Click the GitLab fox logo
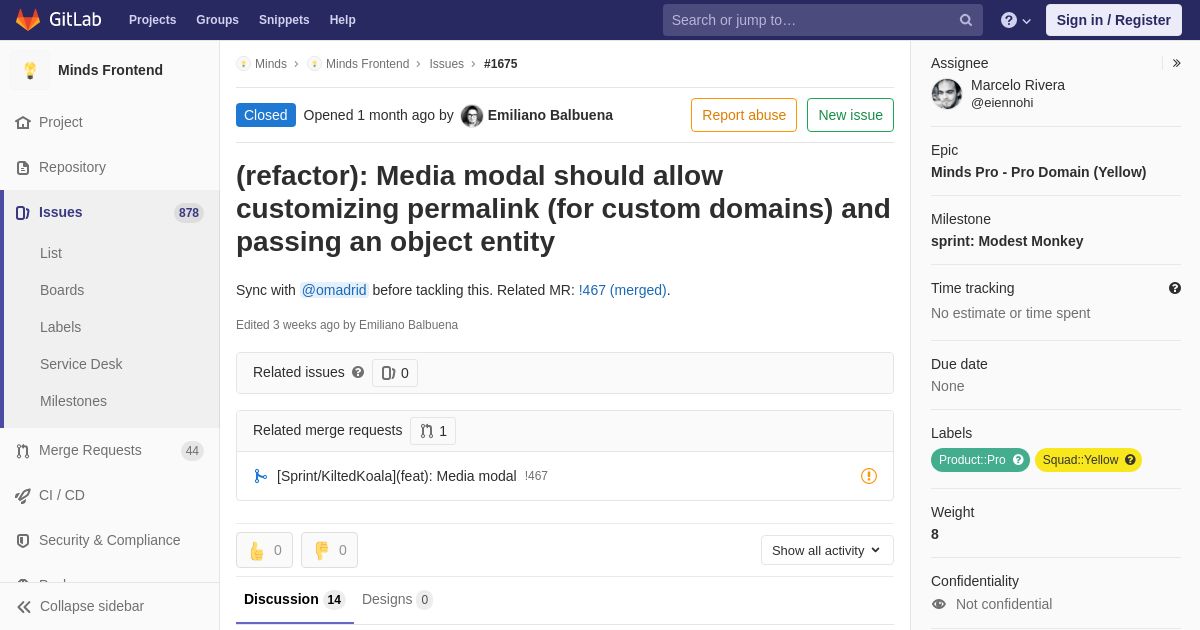 (28, 20)
